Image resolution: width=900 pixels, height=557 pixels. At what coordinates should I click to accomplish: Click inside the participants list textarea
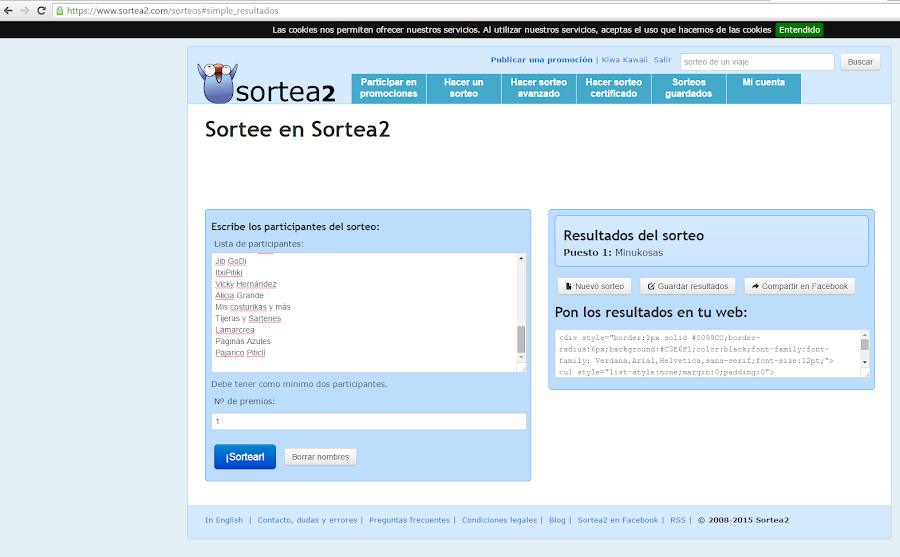coord(368,312)
